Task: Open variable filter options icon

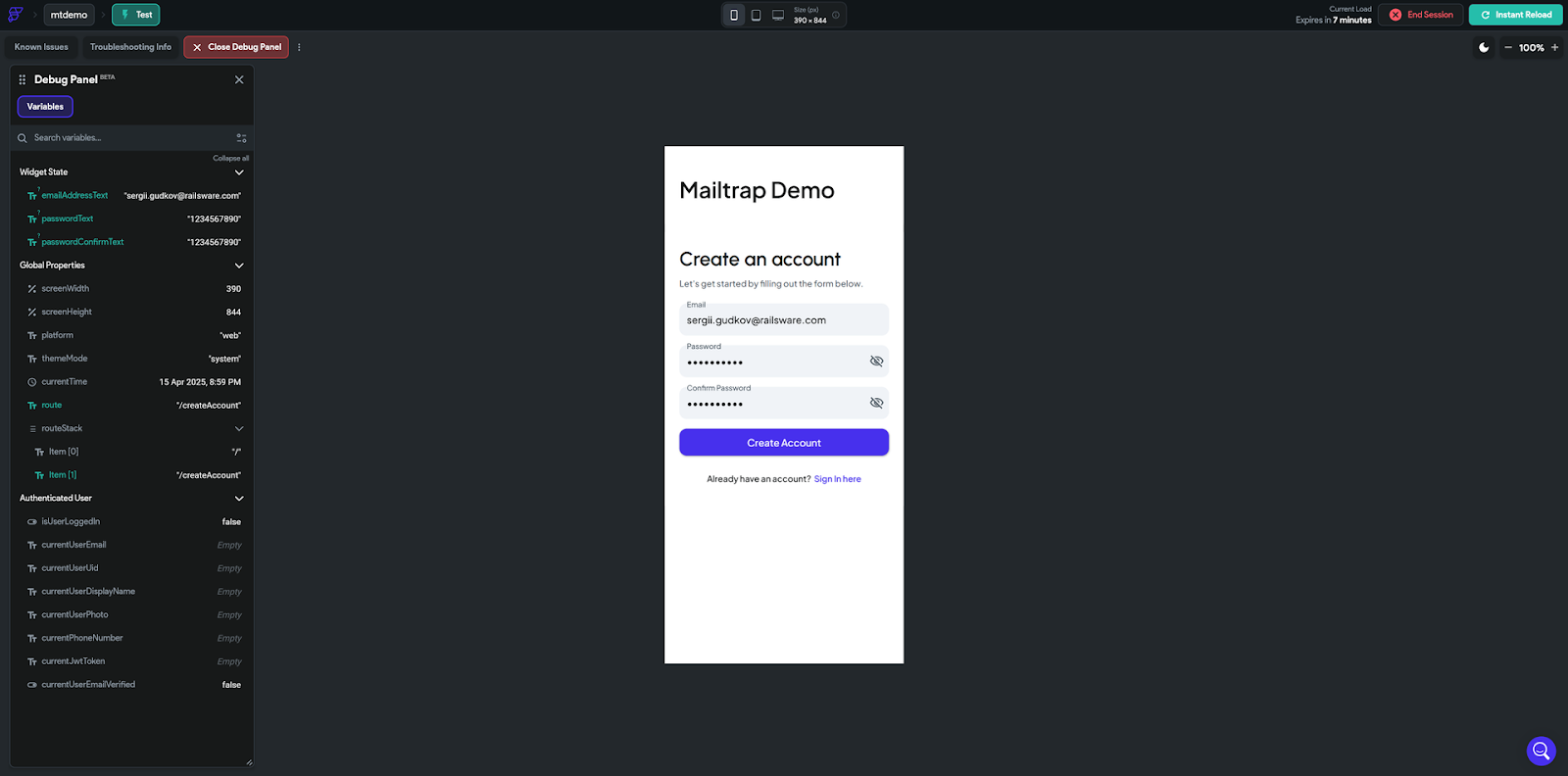Action: click(241, 138)
